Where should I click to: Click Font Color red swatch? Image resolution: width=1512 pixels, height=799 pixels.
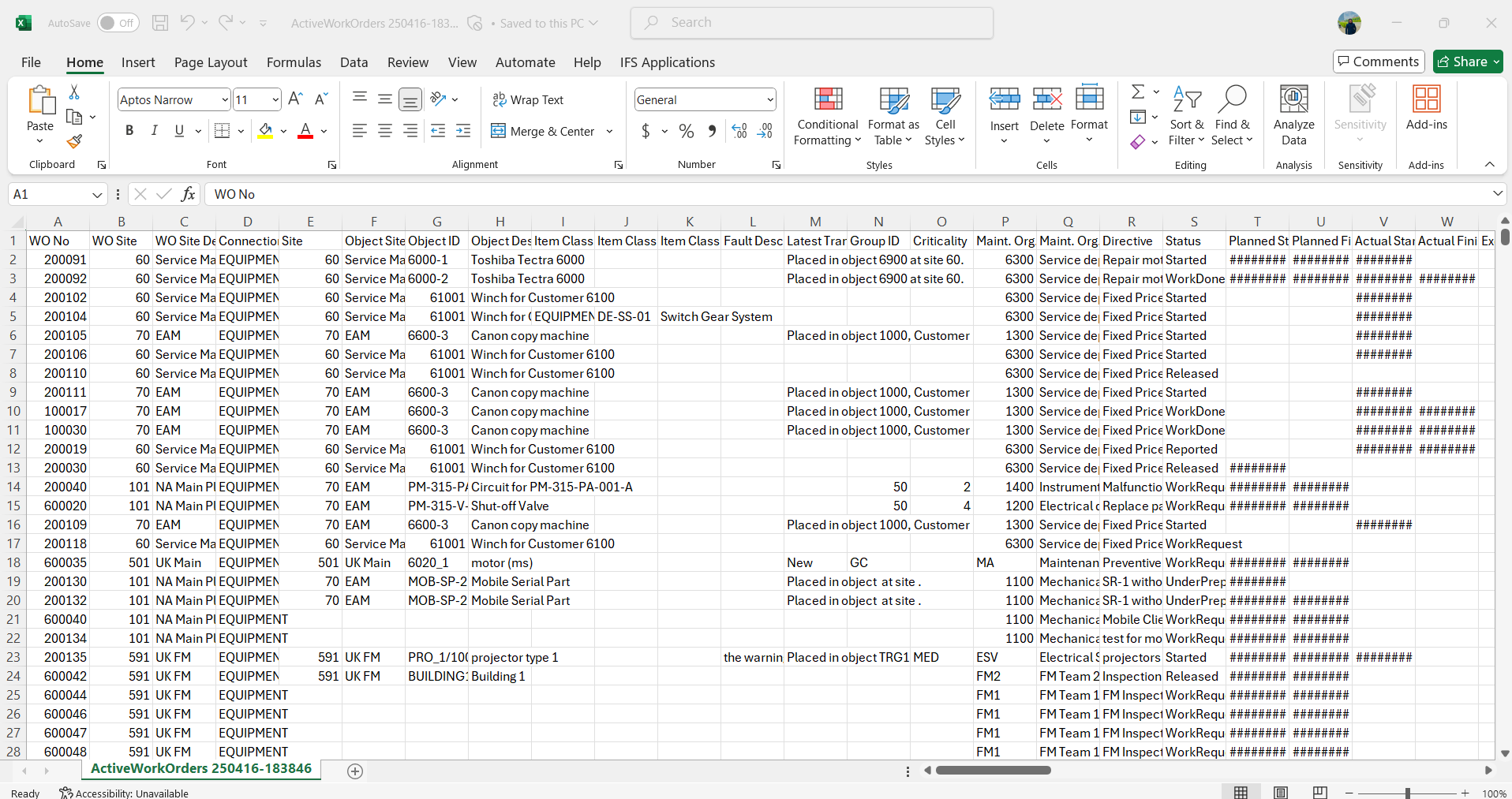pos(305,131)
